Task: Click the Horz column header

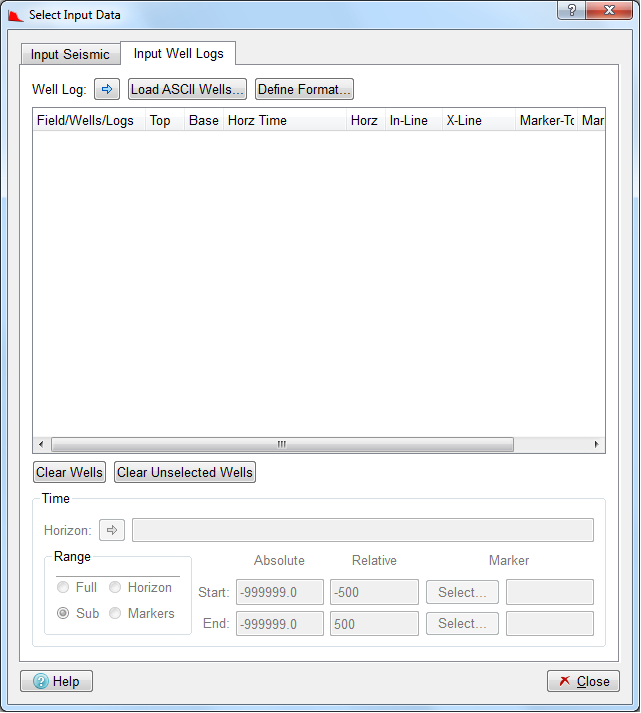Action: [x=366, y=121]
